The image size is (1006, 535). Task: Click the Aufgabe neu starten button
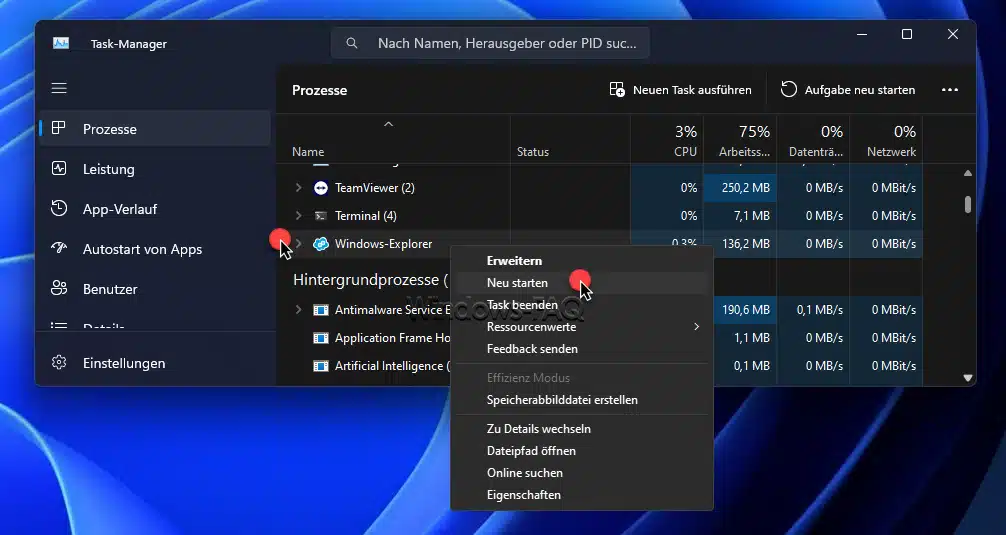pyautogui.click(x=848, y=90)
